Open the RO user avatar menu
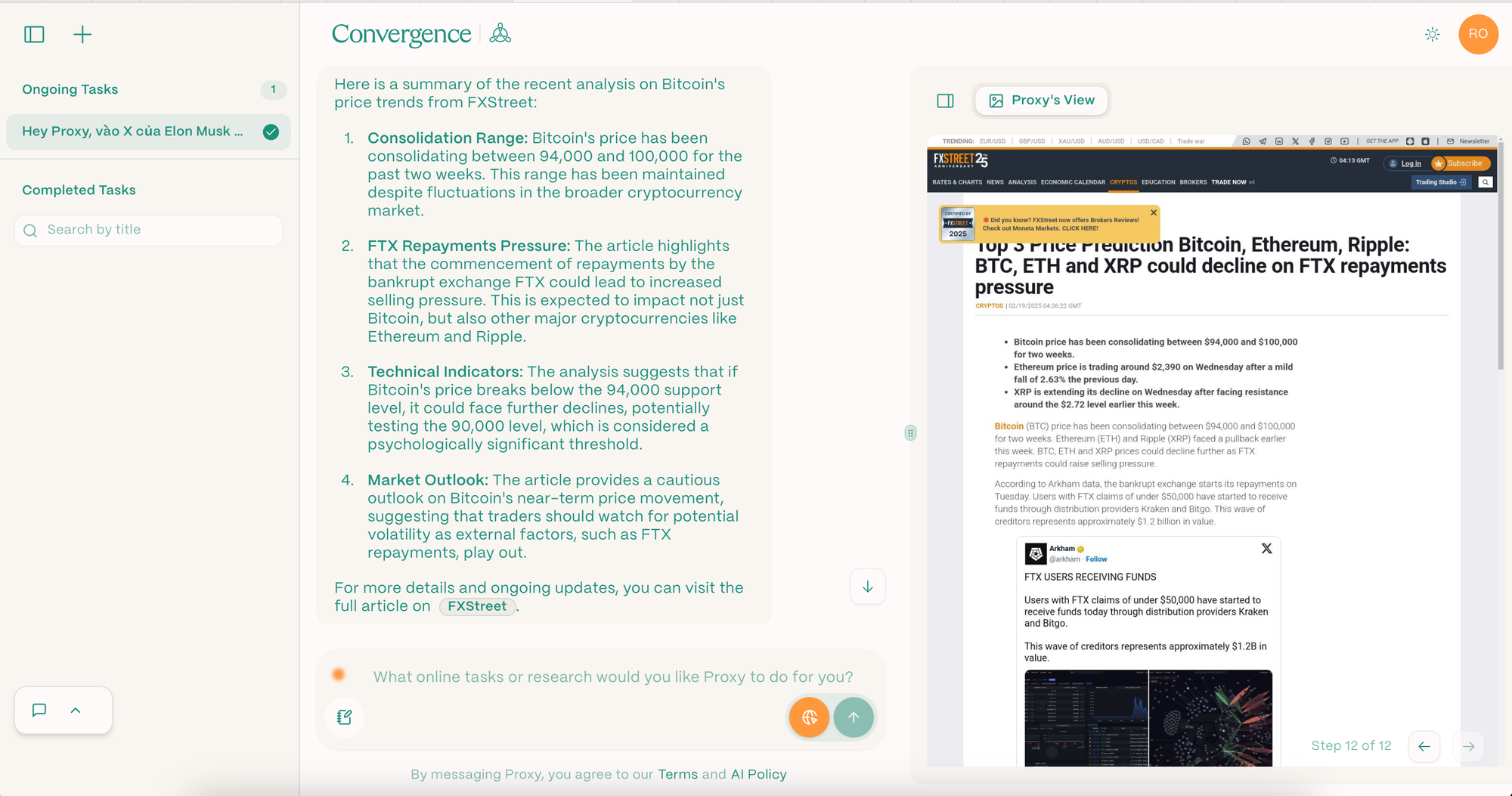Screen dimensions: 1512x796 [1478, 34]
